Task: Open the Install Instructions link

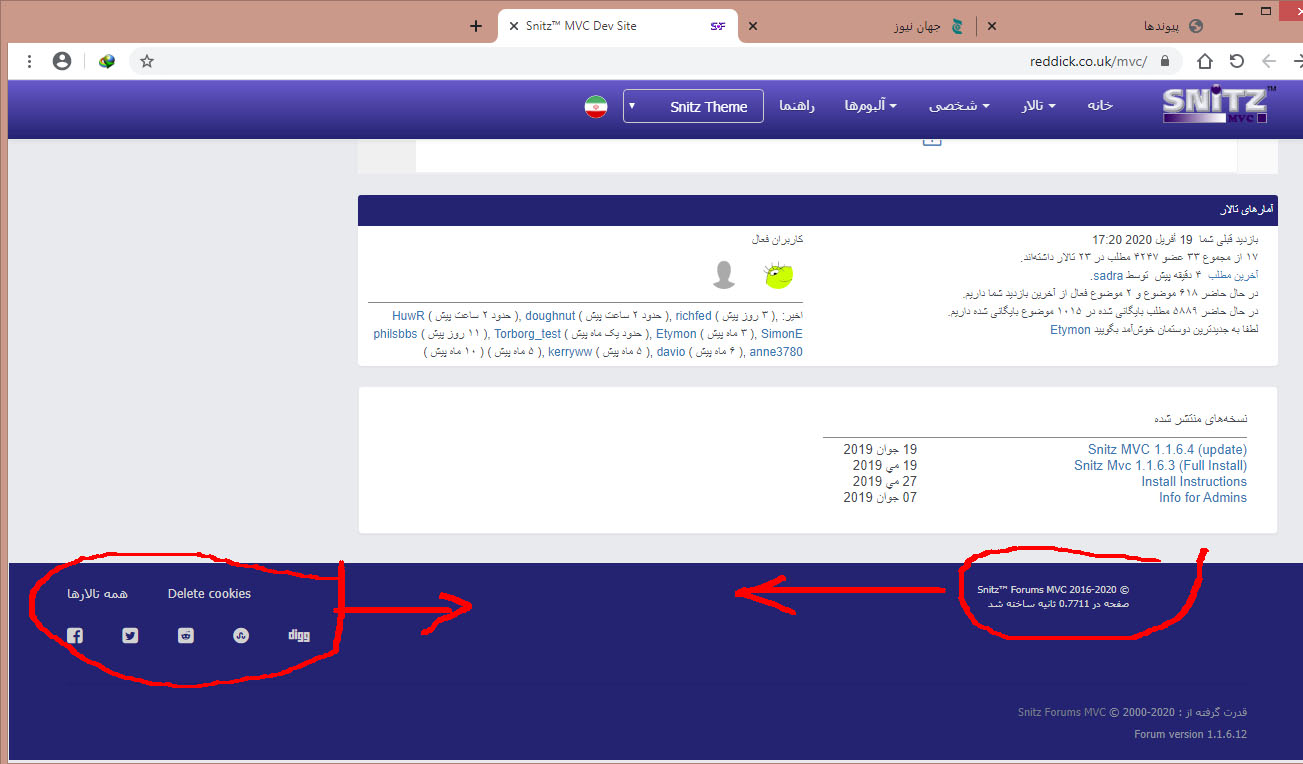Action: tap(1194, 481)
